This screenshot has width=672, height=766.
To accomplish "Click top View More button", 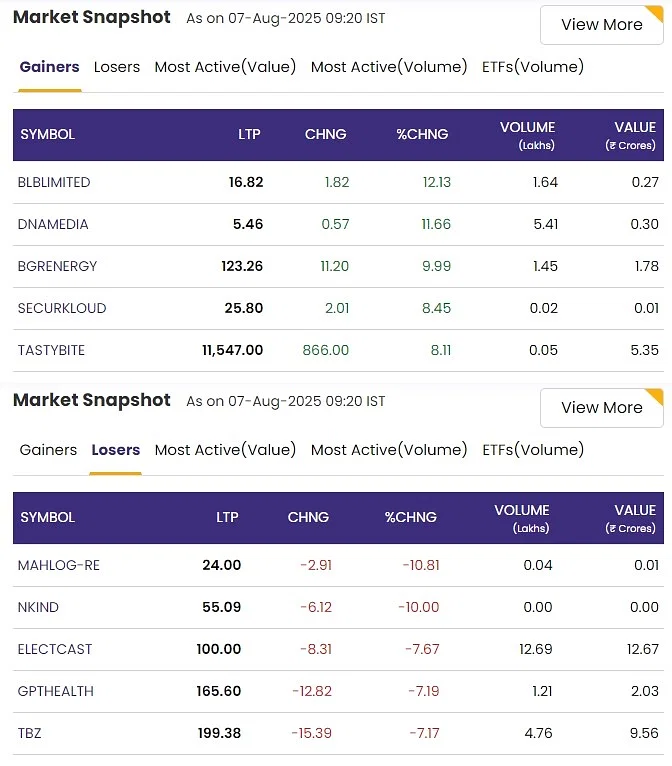I will coord(601,25).
